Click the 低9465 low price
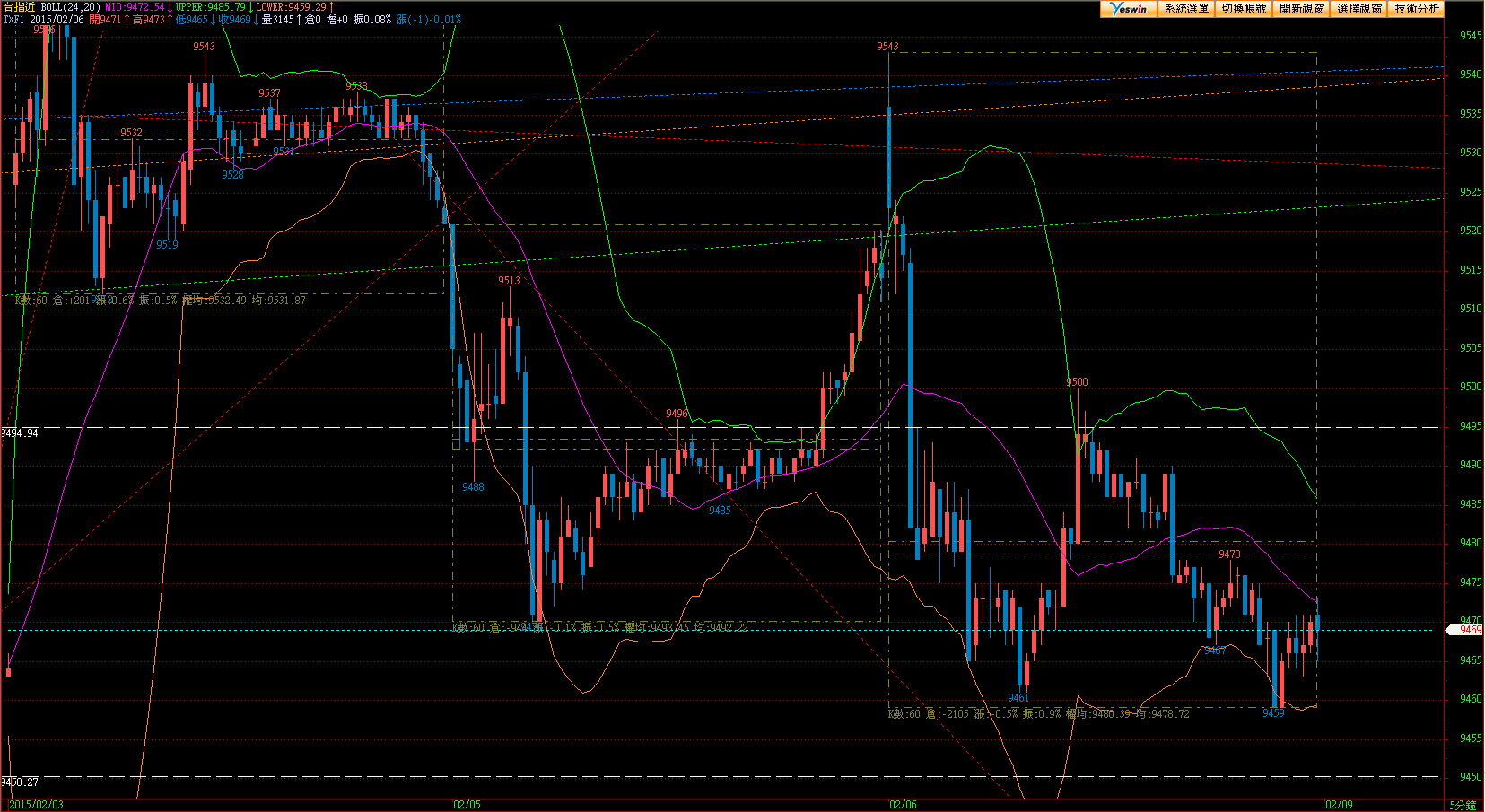Screen dimensions: 1485x812 [192, 20]
